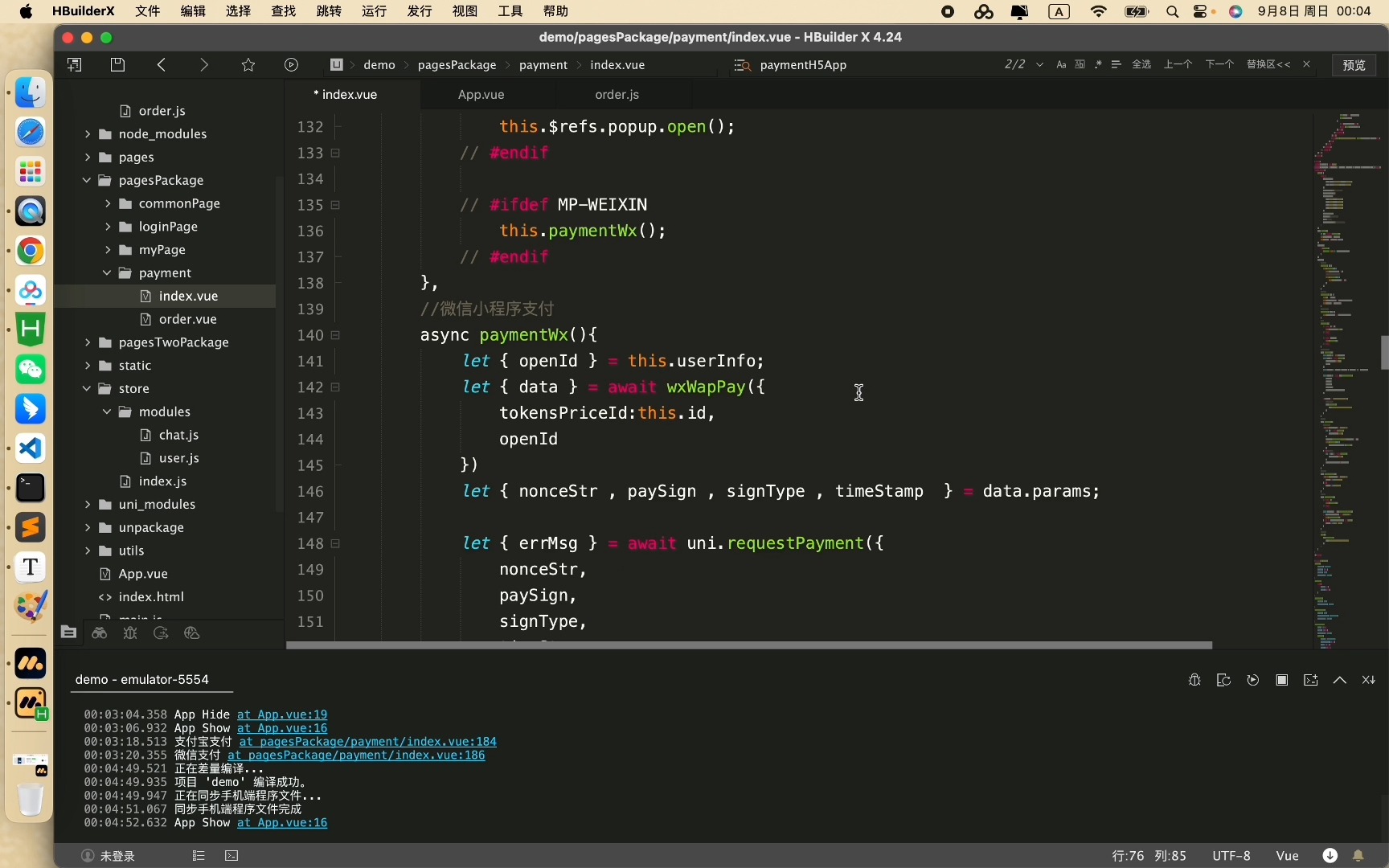Open the terminal icon in the status bar
Viewport: 1389px width, 868px height.
click(231, 856)
